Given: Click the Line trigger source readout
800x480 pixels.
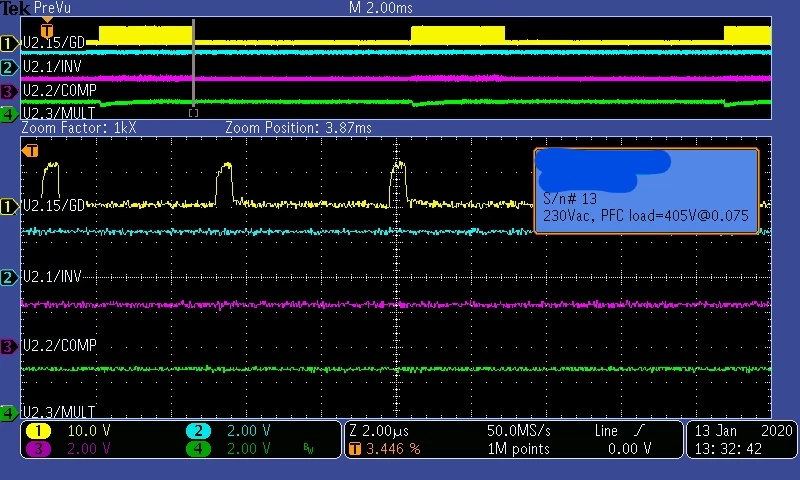Looking at the screenshot, I should click(606, 431).
